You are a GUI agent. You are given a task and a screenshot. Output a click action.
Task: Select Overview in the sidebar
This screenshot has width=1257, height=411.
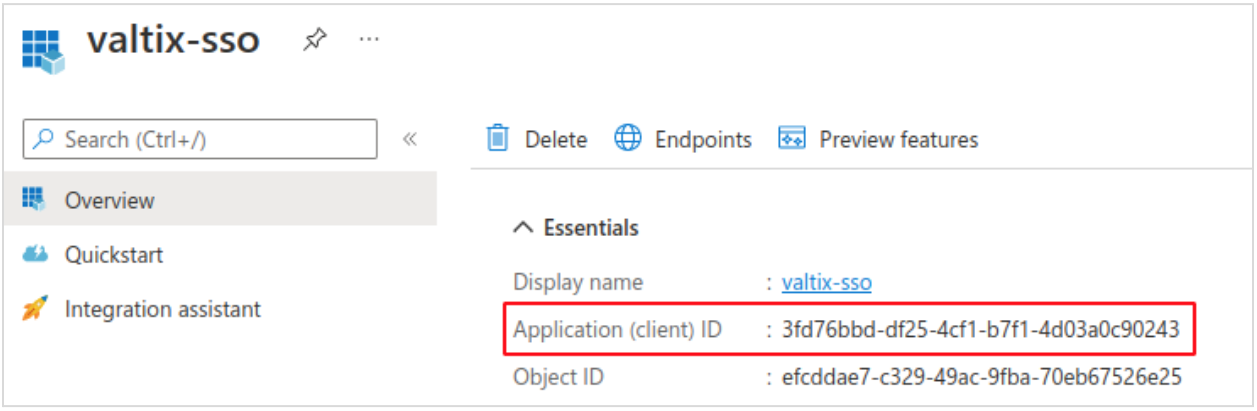click(109, 200)
